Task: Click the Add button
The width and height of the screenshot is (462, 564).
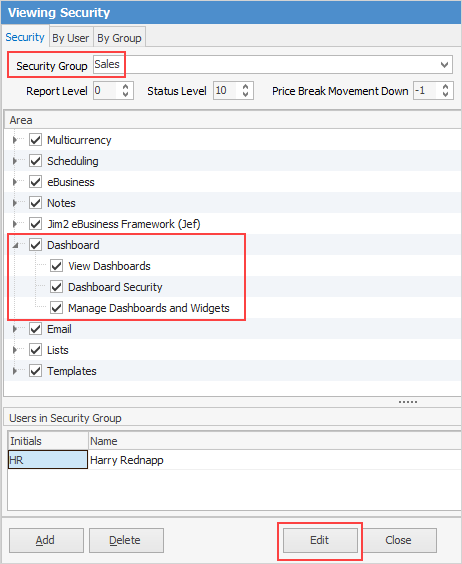Action: pos(46,540)
